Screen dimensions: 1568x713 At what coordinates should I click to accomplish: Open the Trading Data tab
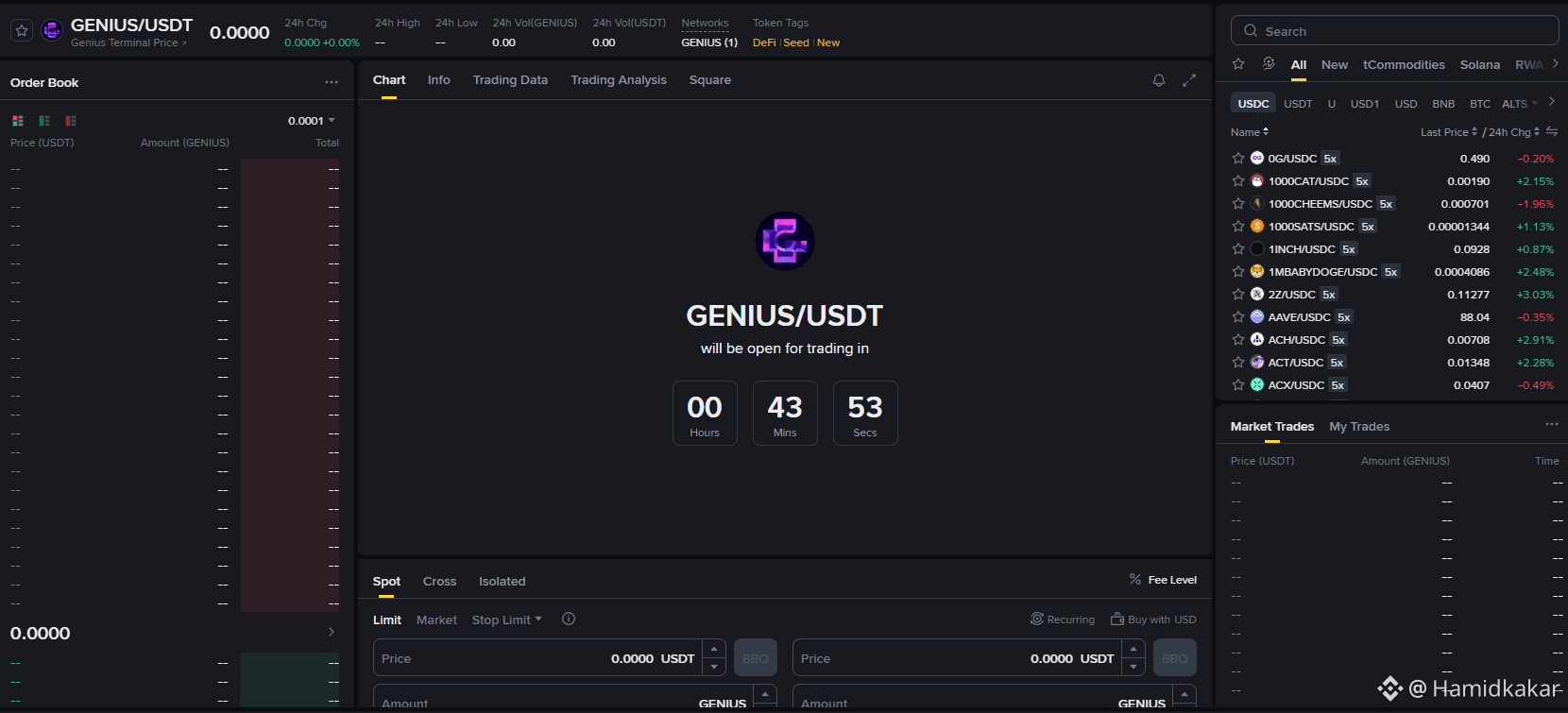point(510,80)
